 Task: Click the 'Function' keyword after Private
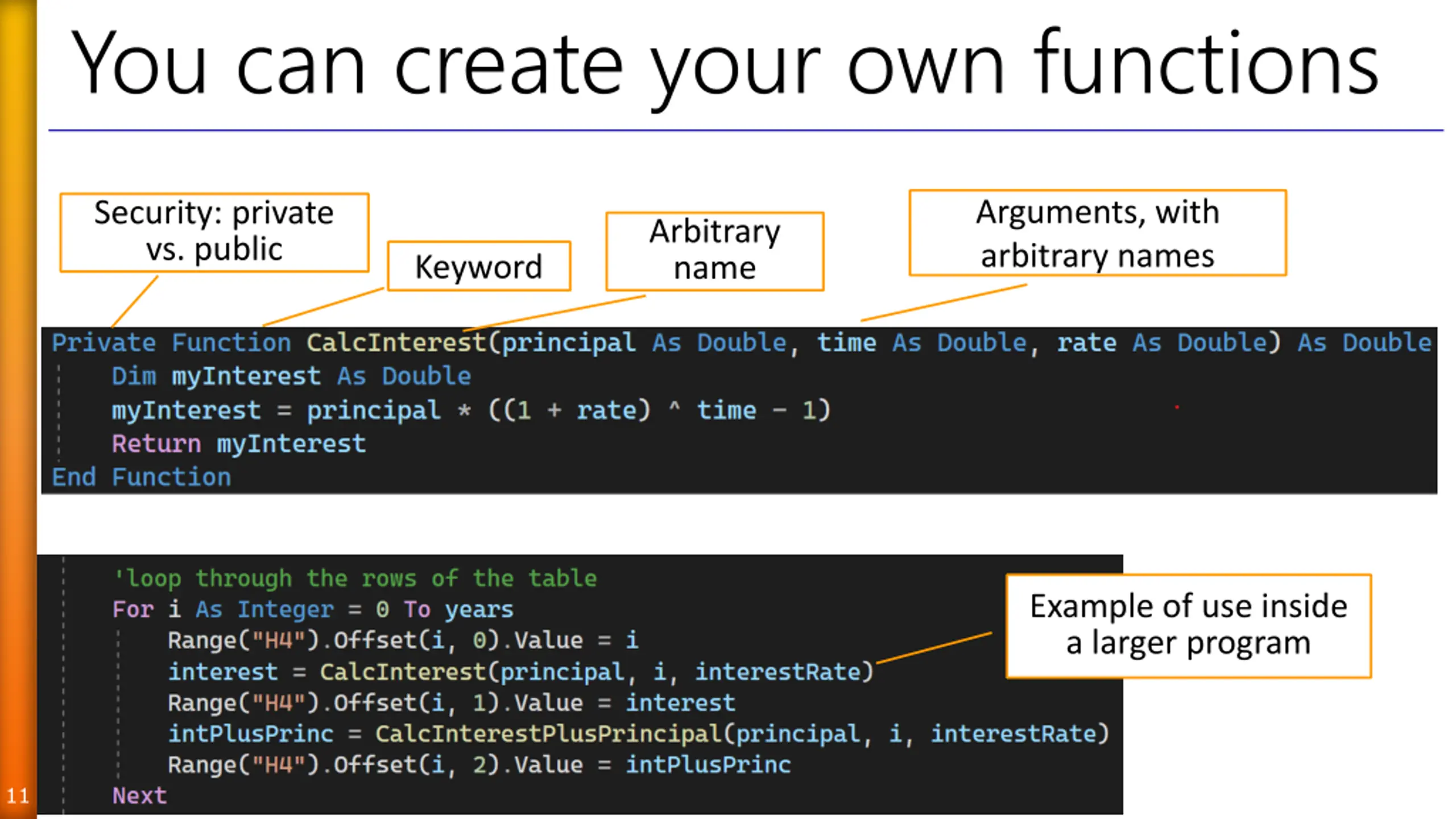(x=231, y=343)
